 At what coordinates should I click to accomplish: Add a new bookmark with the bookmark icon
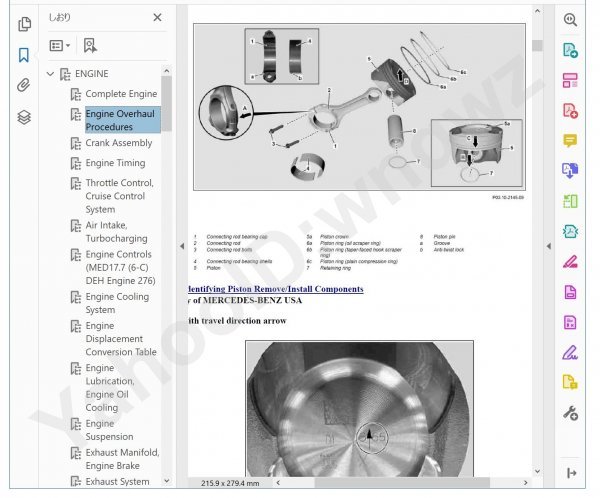[90, 46]
